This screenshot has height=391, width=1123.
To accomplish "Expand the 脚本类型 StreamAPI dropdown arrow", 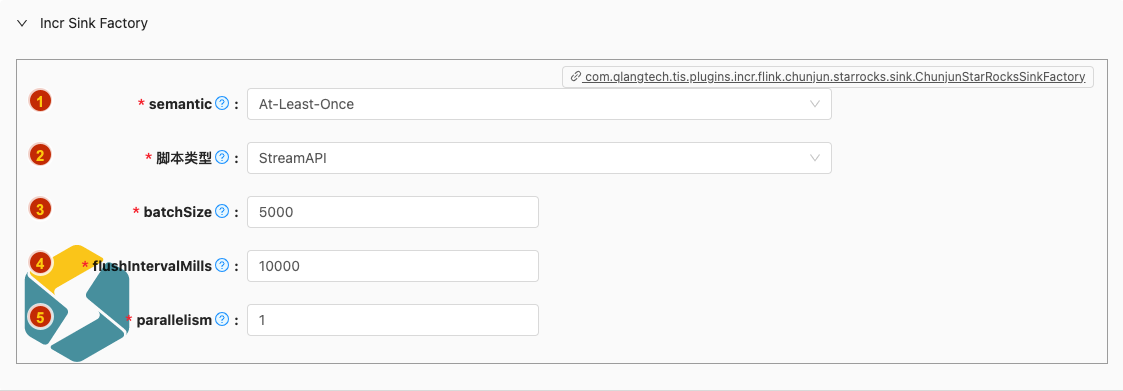I will tap(814, 158).
